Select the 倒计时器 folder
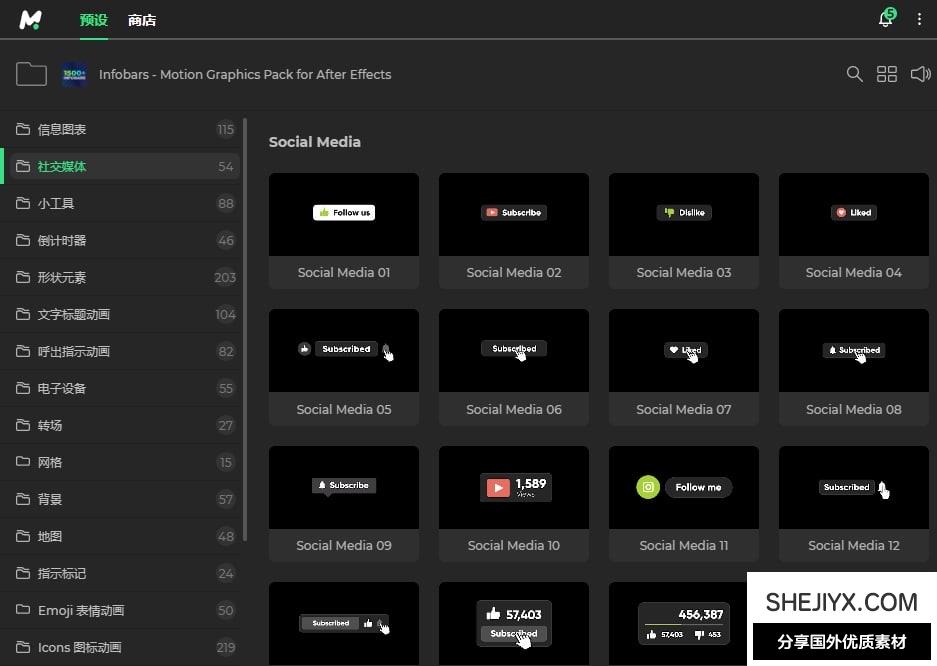The image size is (937, 666). point(62,240)
